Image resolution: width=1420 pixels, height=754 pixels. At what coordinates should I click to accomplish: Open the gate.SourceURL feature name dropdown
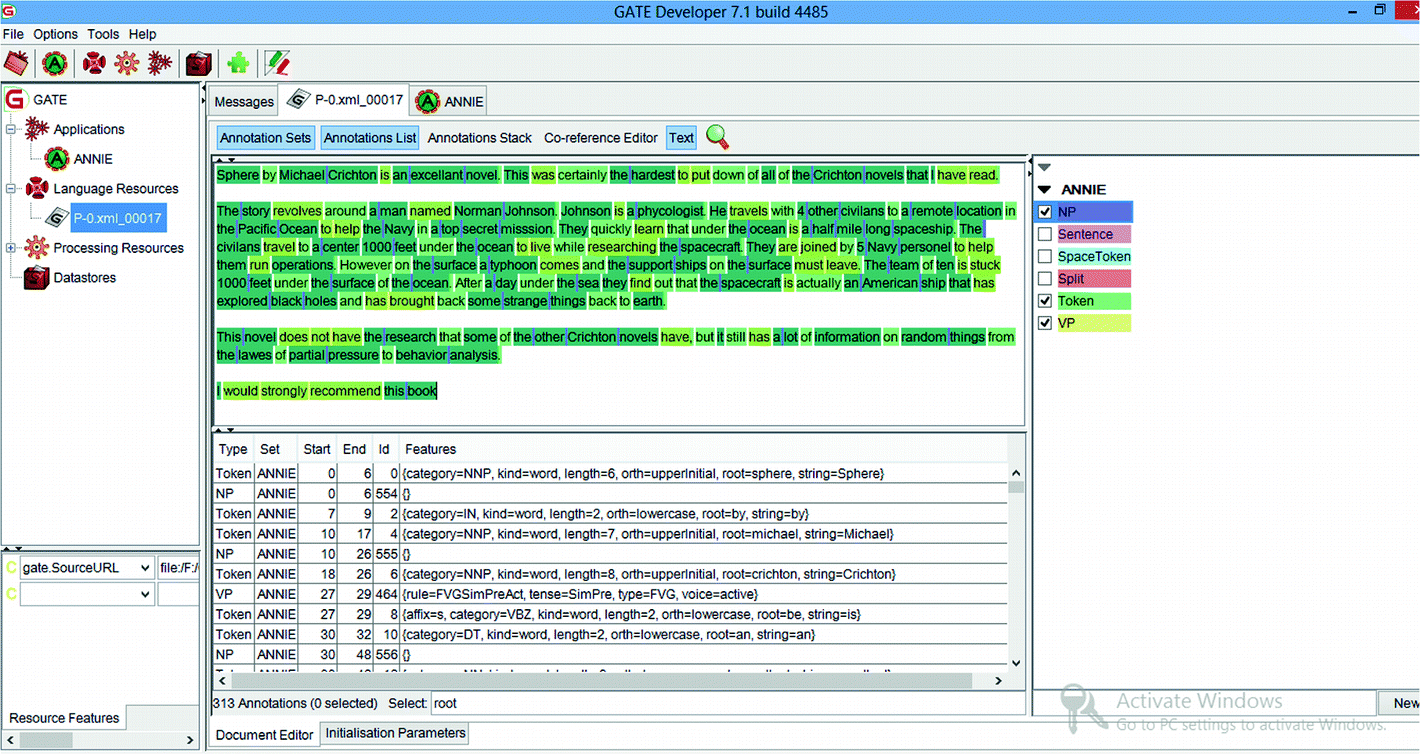point(146,567)
